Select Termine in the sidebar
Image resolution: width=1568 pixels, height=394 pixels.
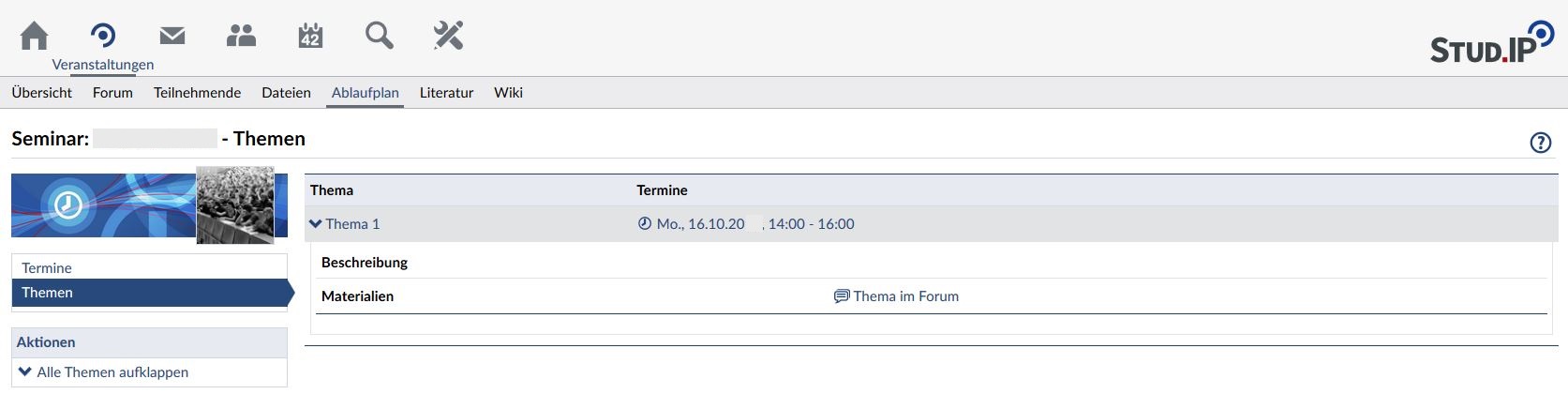pyautogui.click(x=47, y=268)
